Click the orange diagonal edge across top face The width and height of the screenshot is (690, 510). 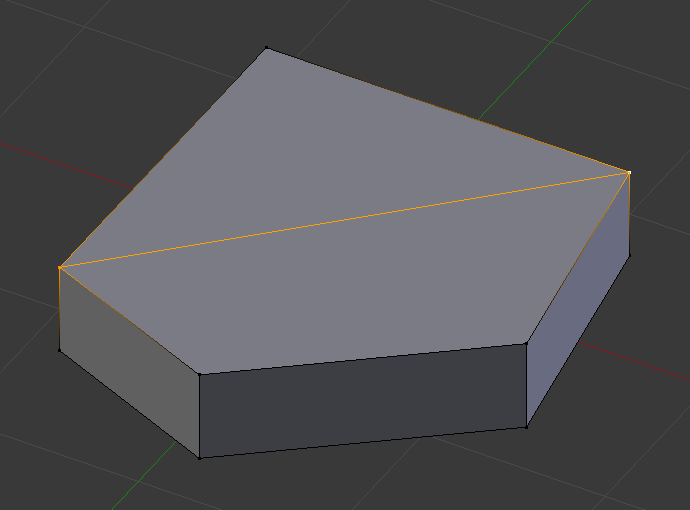coord(345,220)
